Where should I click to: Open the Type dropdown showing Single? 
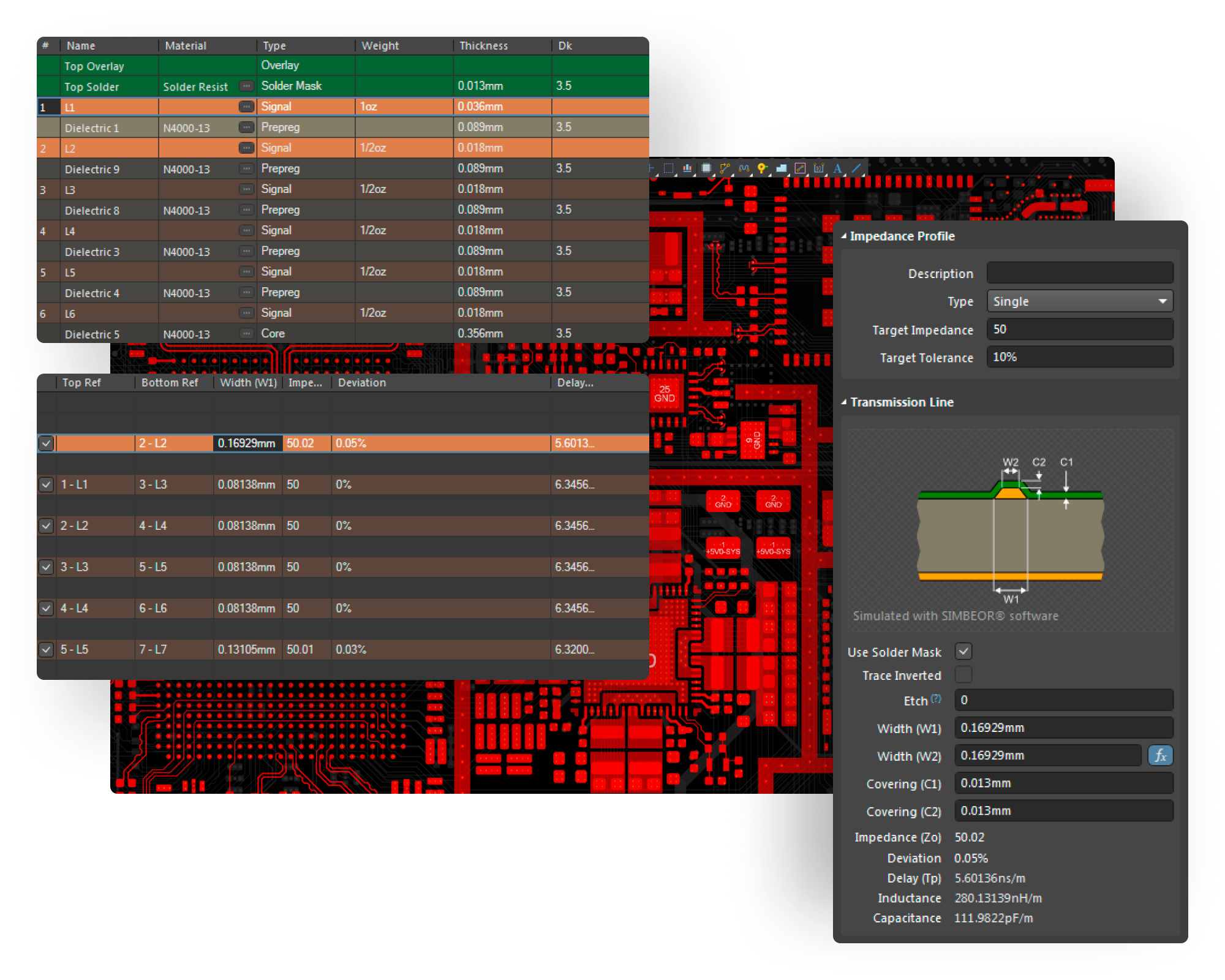(x=1080, y=301)
